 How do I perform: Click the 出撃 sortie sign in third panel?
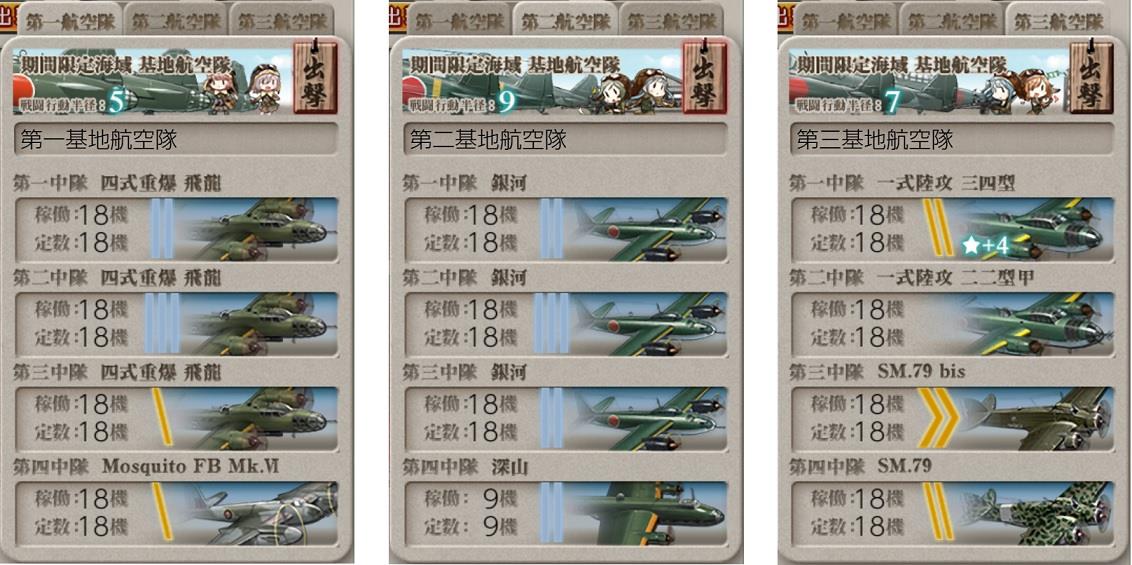[1091, 78]
